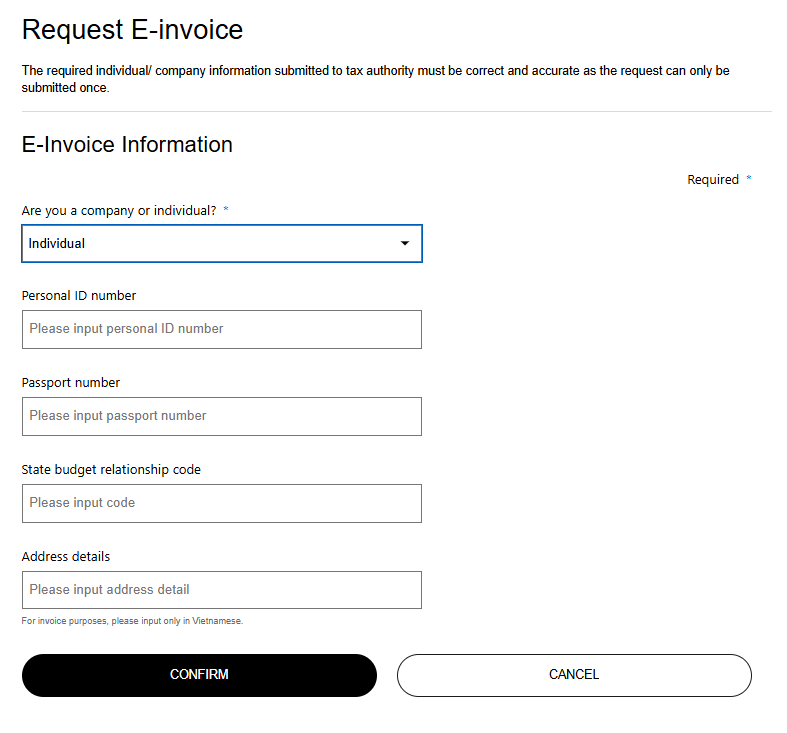Click the asterisk after the company question
The image size is (787, 733).
[x=226, y=210]
